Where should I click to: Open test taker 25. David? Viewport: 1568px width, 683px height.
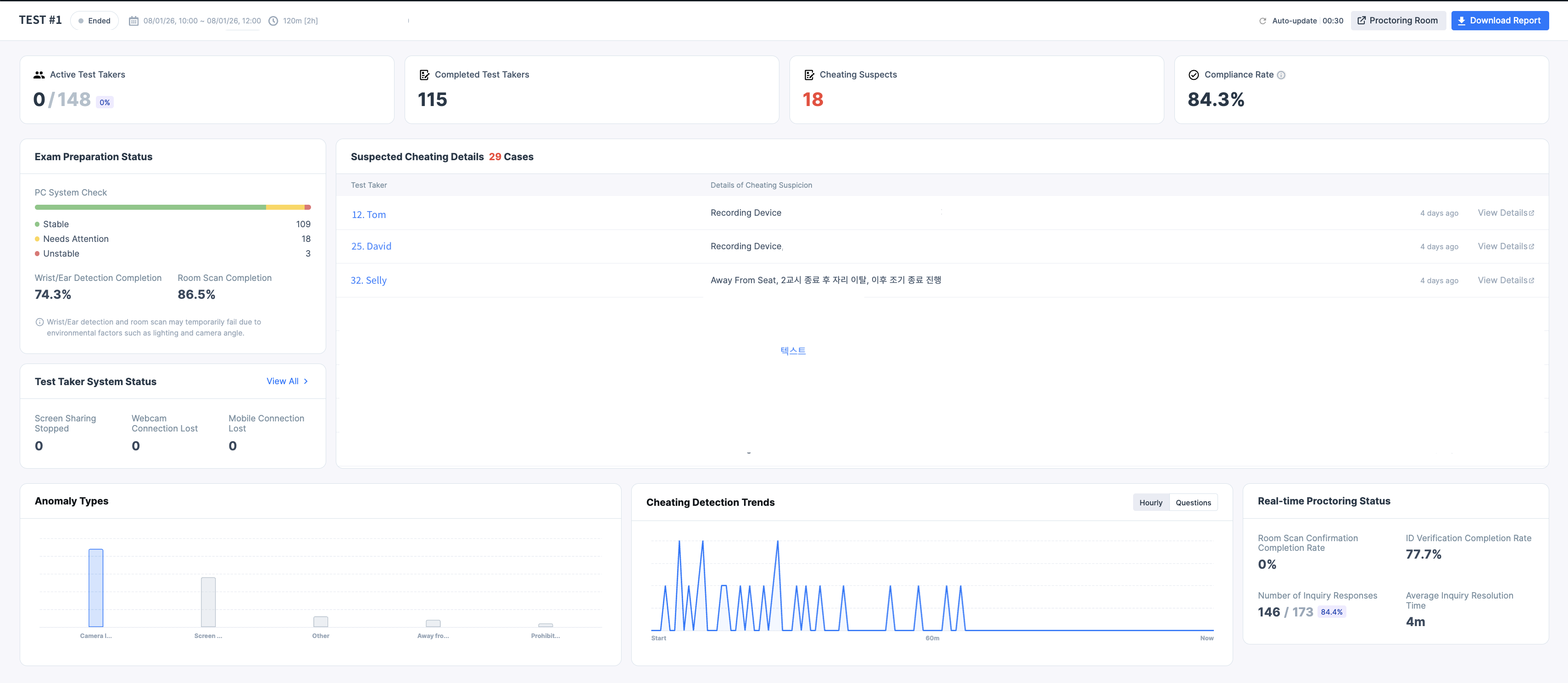tap(371, 246)
